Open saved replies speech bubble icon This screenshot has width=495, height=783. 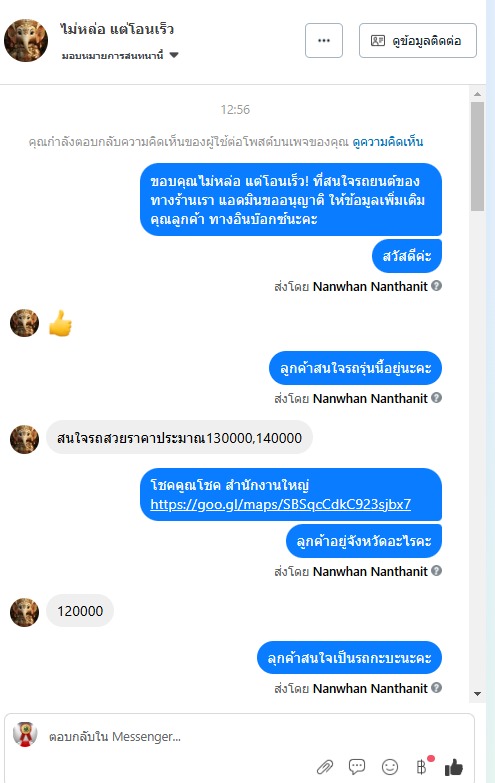[357, 767]
